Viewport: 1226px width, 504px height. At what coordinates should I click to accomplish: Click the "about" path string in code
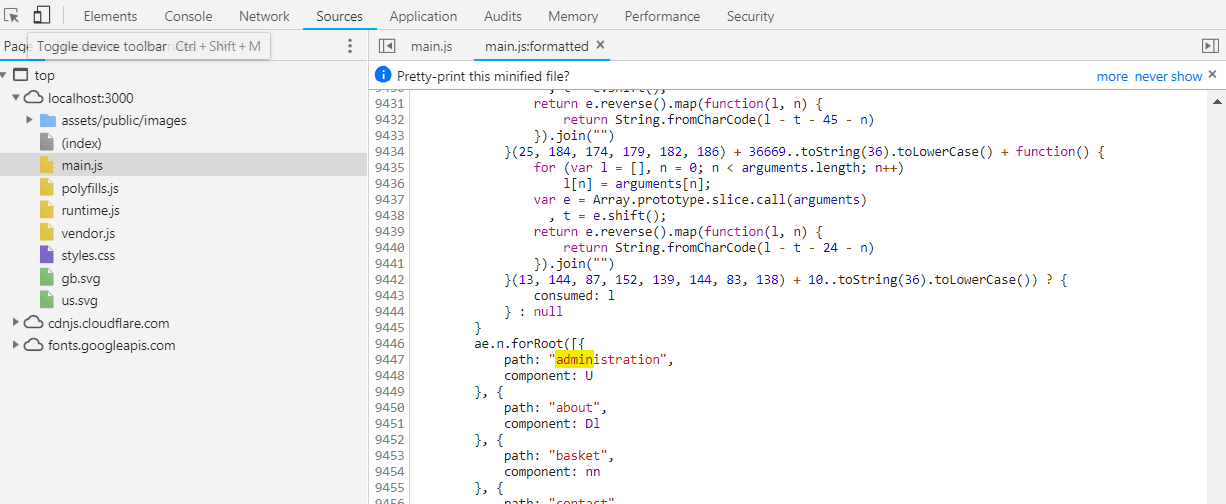click(x=574, y=407)
